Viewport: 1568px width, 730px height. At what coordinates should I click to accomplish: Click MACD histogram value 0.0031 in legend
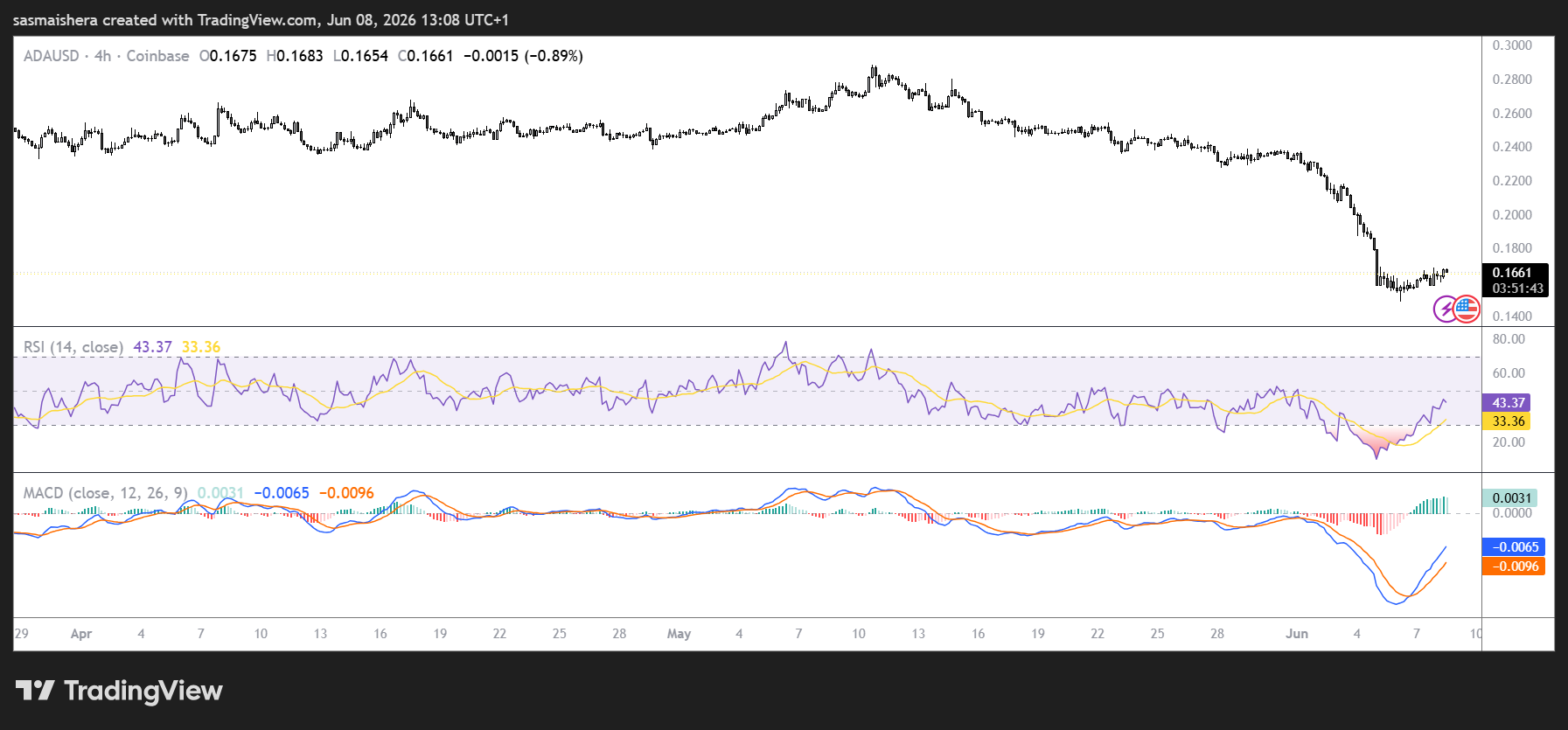coord(220,493)
